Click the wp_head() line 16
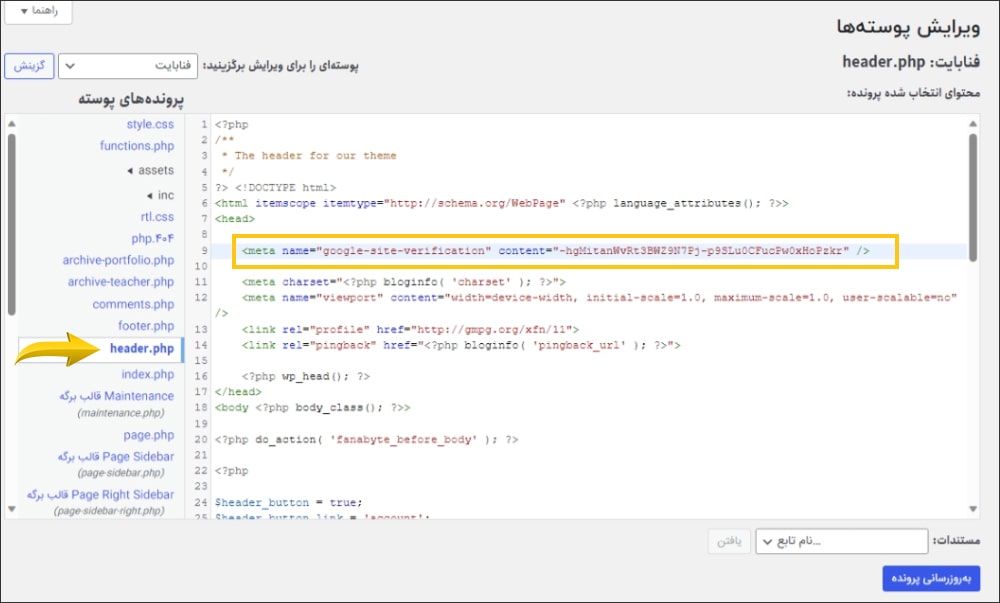1000x603 pixels. tap(305, 377)
